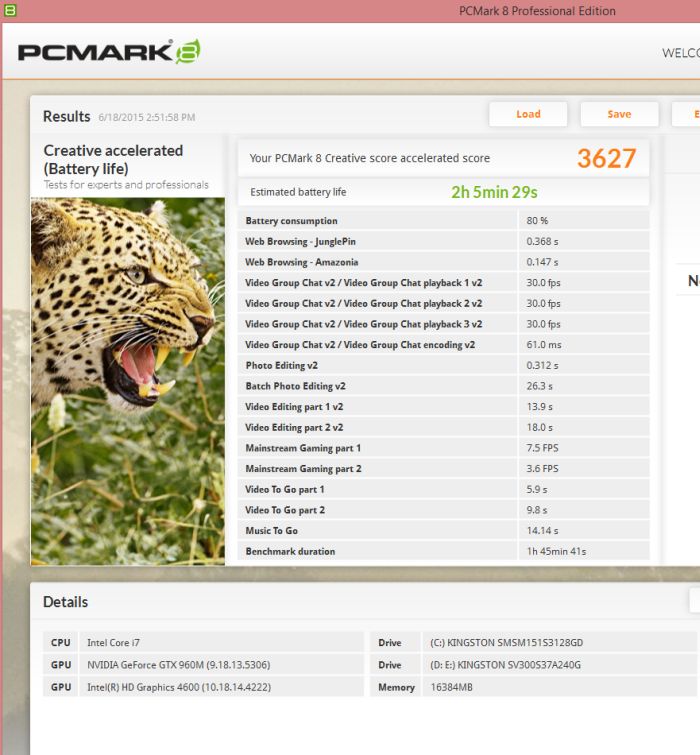
Task: Select Video Editing part 2 v2 row
Action: (443, 427)
